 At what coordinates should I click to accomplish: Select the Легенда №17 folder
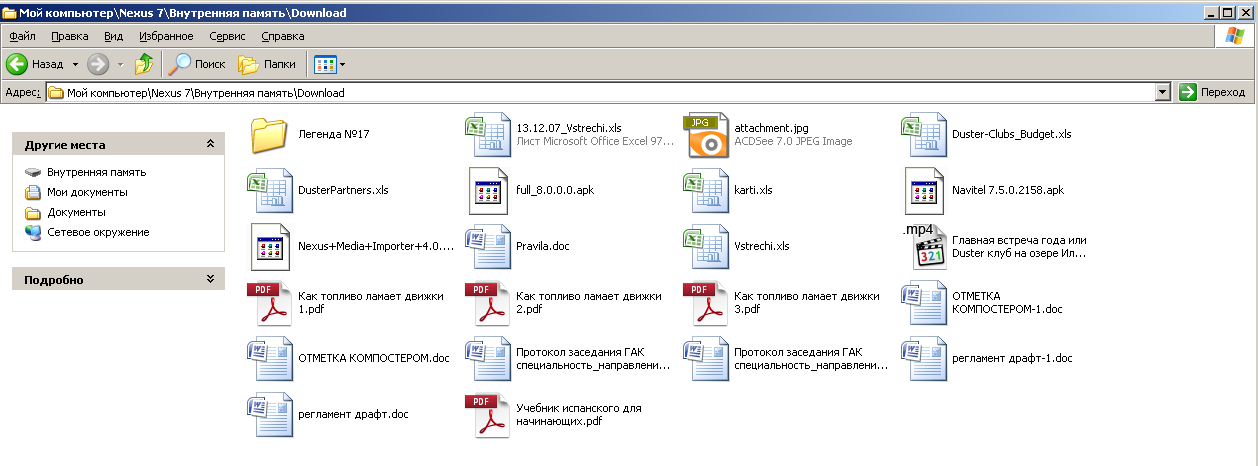coord(269,134)
